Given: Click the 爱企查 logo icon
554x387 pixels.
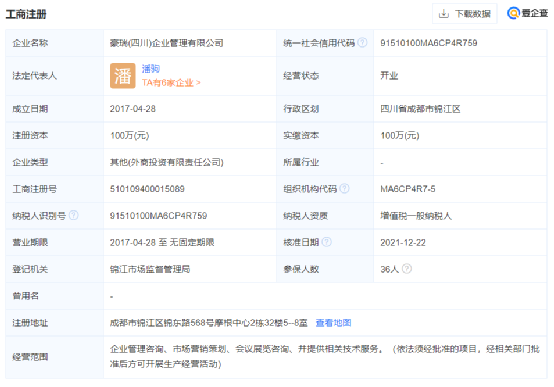Looking at the screenshot, I should tap(513, 13).
